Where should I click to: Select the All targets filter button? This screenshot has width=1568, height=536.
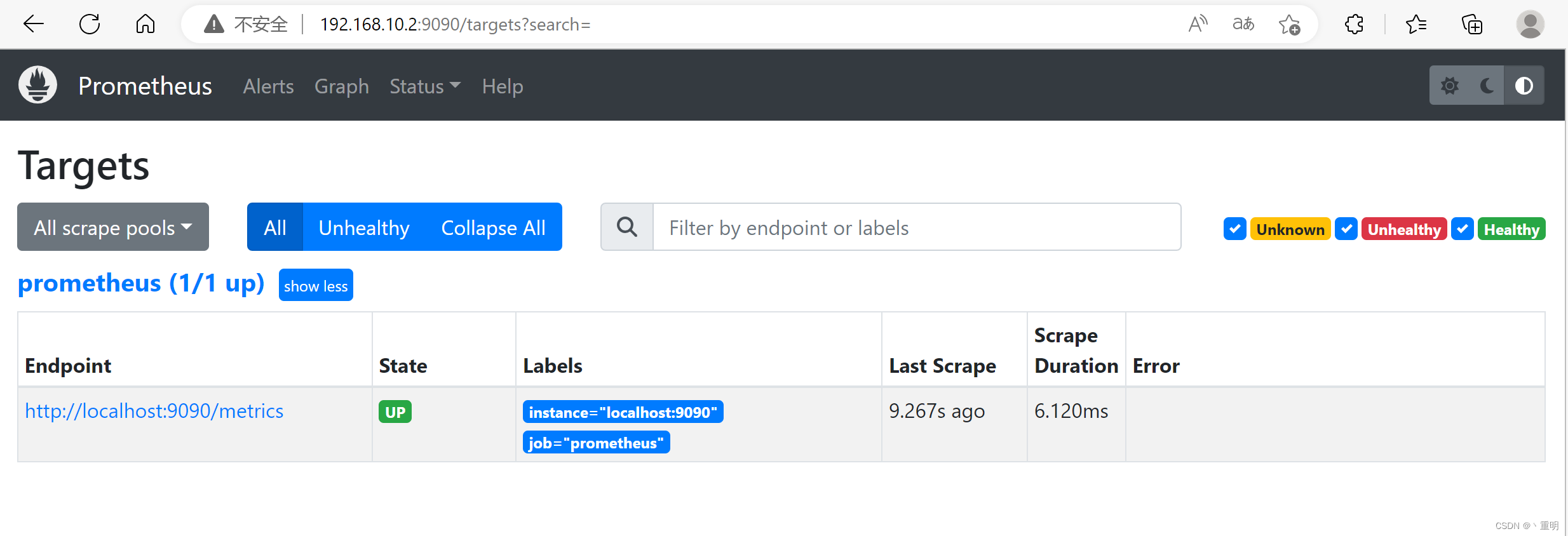(x=275, y=227)
